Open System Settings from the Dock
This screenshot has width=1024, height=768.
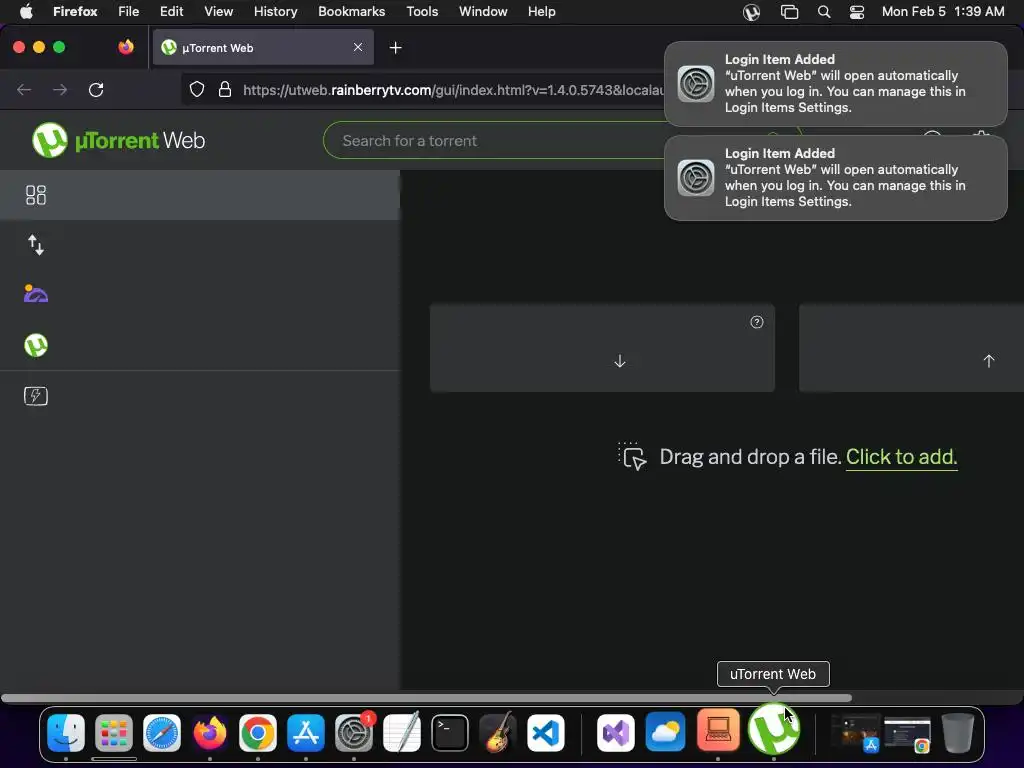click(x=354, y=733)
